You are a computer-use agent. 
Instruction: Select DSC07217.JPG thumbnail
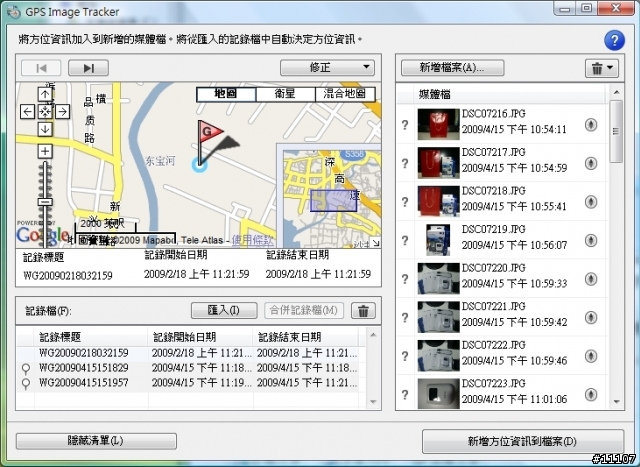point(438,163)
